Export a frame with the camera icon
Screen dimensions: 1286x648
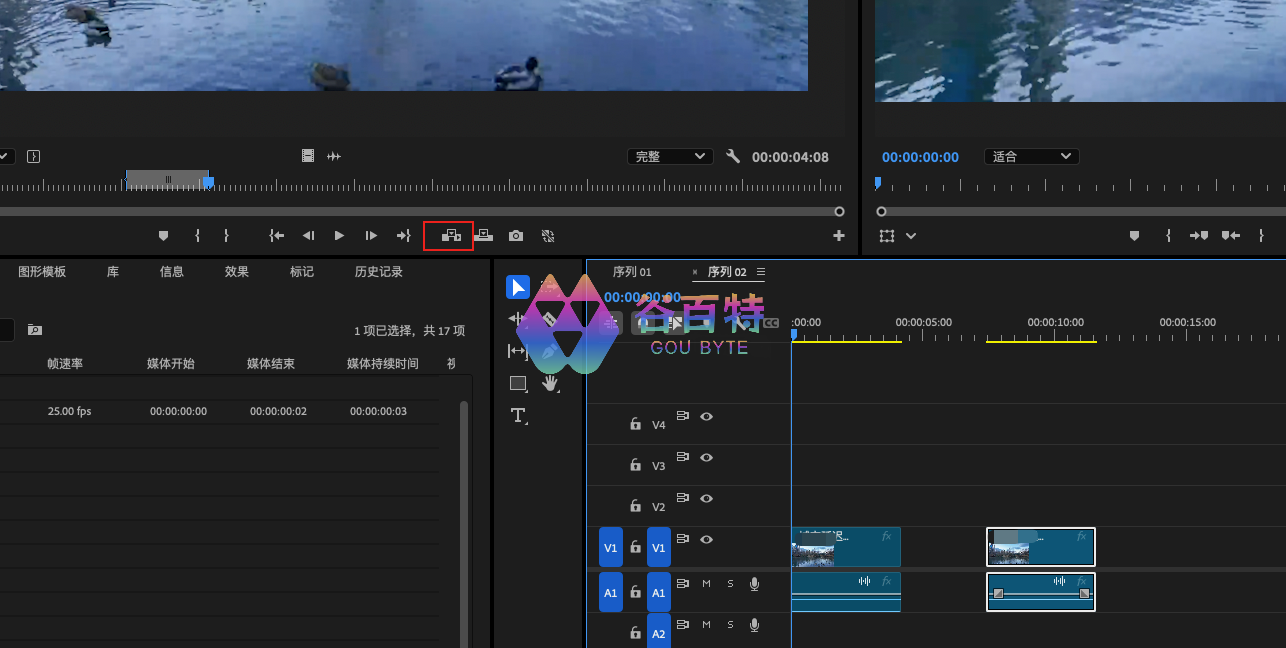pos(516,236)
